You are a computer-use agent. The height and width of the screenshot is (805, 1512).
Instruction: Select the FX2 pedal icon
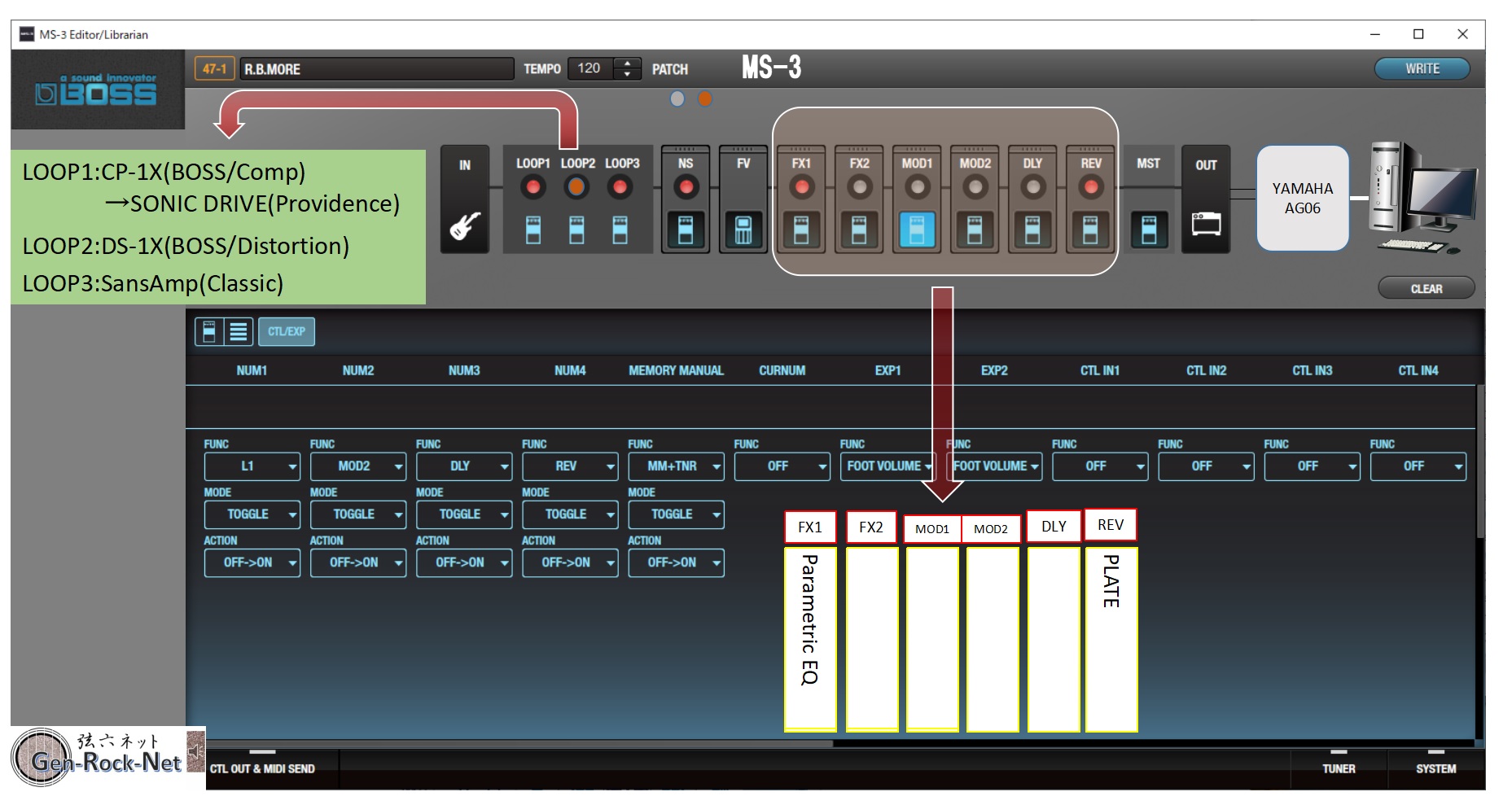tap(859, 230)
